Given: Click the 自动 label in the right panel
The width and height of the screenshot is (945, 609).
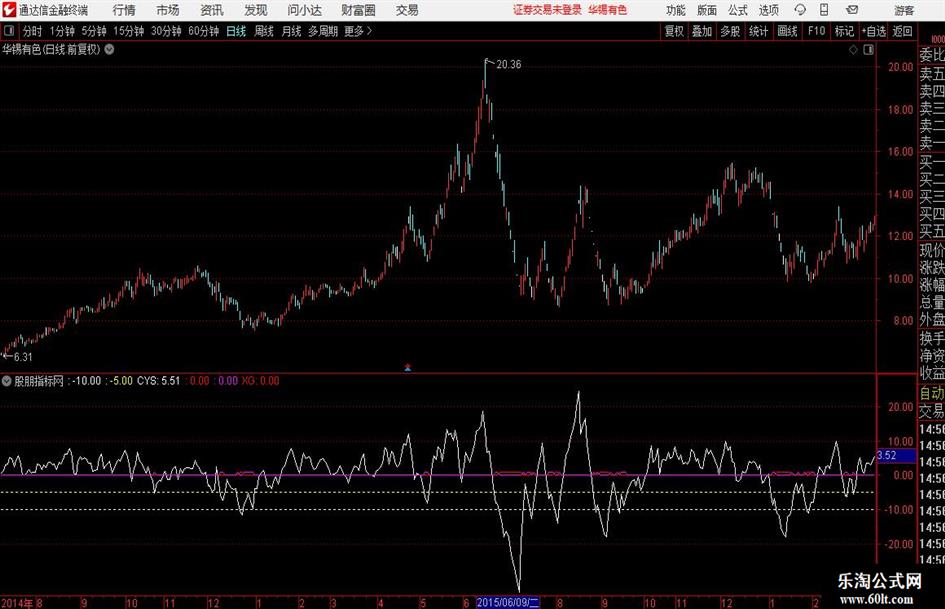Looking at the screenshot, I should click(x=932, y=393).
